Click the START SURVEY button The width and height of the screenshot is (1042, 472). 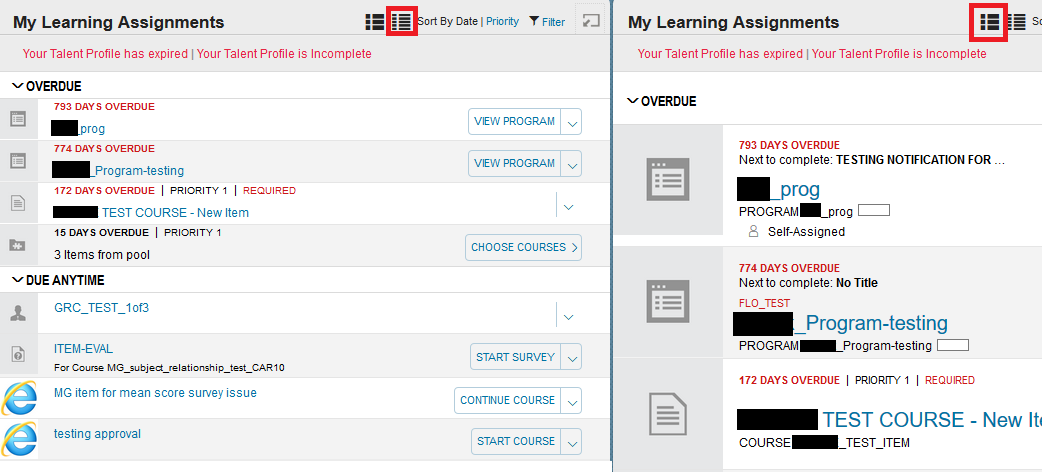click(515, 357)
